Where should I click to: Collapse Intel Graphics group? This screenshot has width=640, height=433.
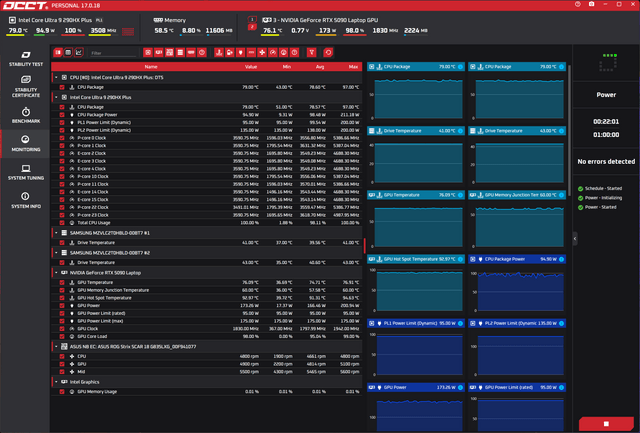[56, 382]
